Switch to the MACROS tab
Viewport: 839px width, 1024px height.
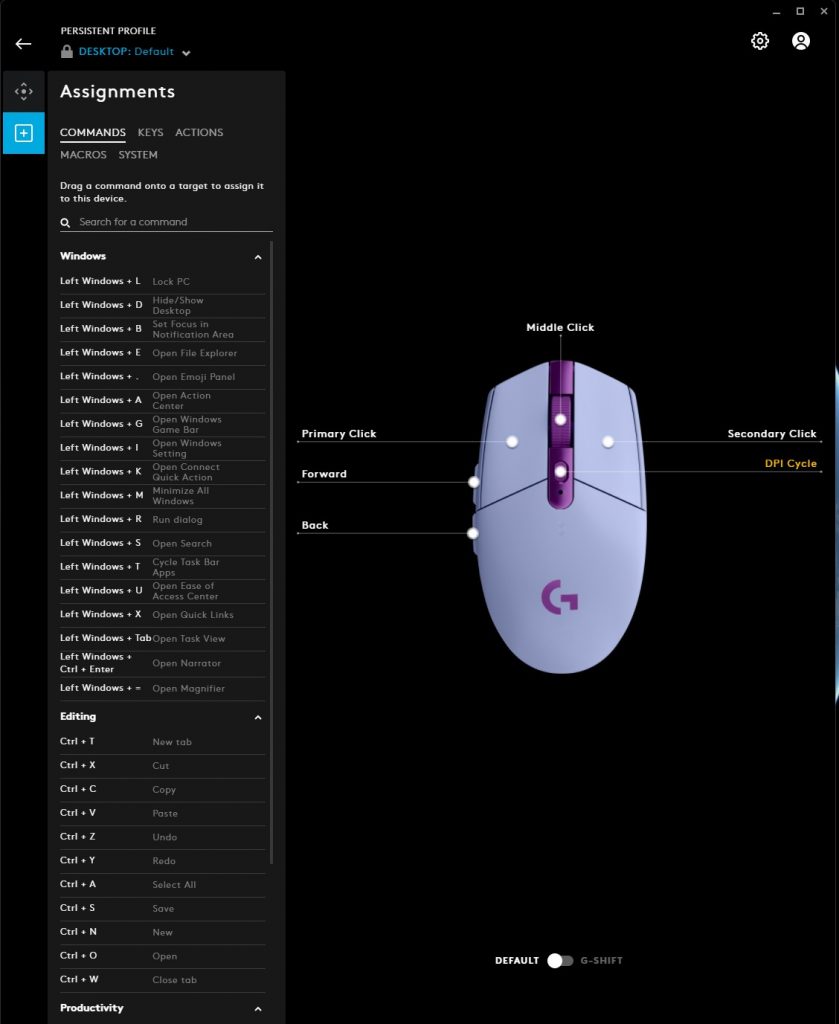pyautogui.click(x=83, y=155)
